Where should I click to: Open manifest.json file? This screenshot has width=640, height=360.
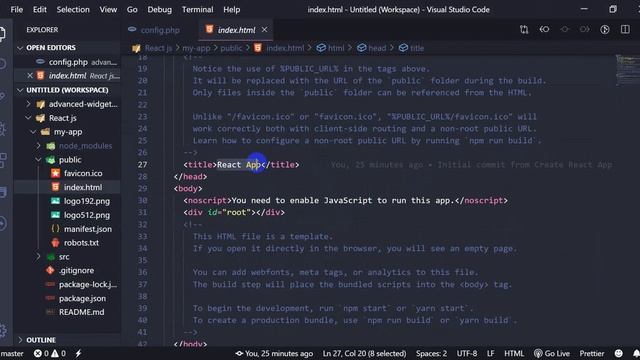pos(88,229)
